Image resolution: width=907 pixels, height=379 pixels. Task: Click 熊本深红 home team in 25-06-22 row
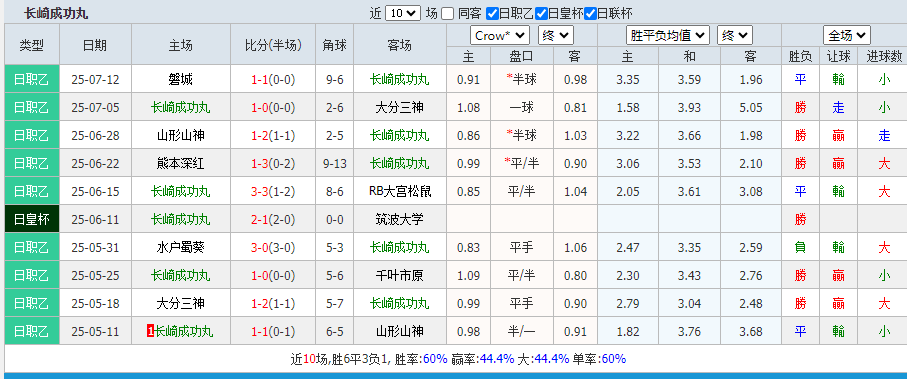pos(180,164)
